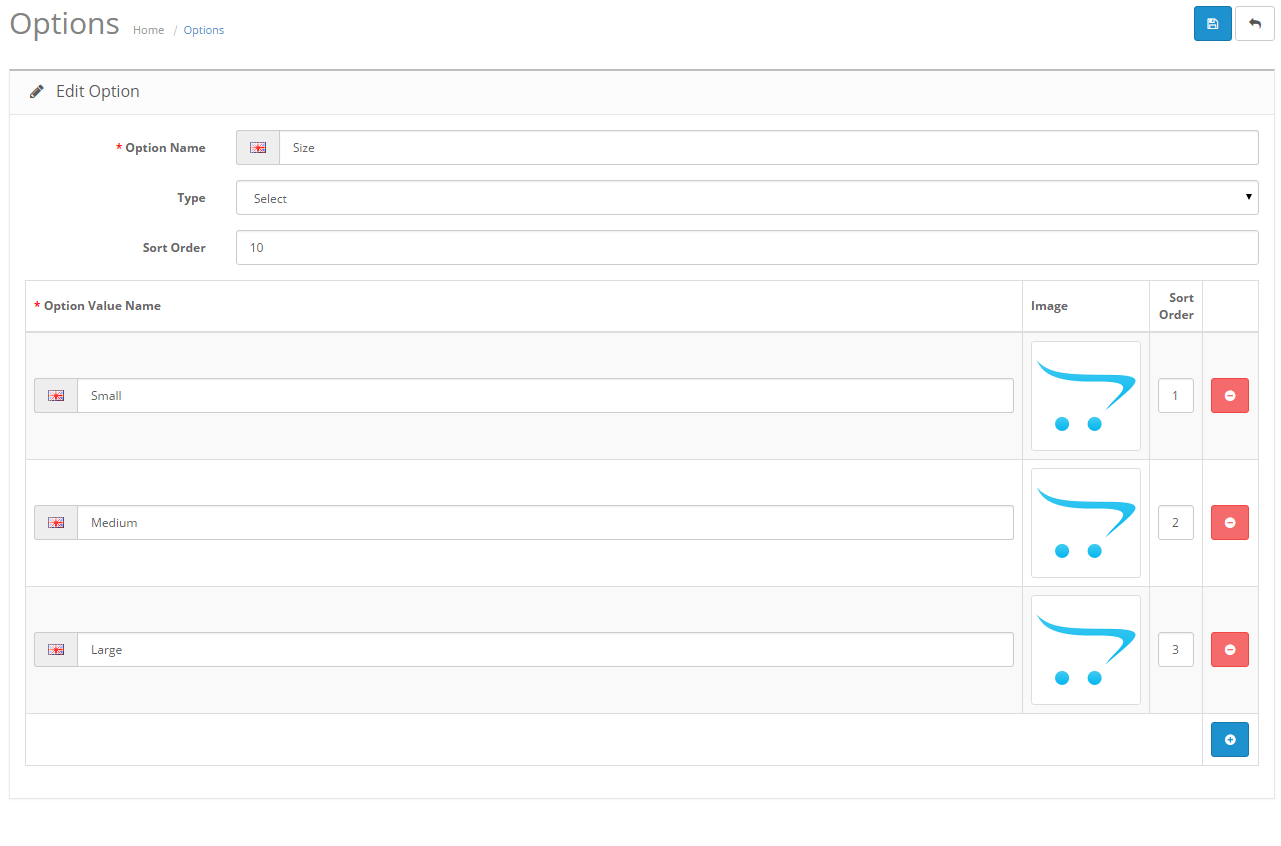1281x846 pixels.
Task: Go back using the return arrow icon
Action: click(1254, 23)
